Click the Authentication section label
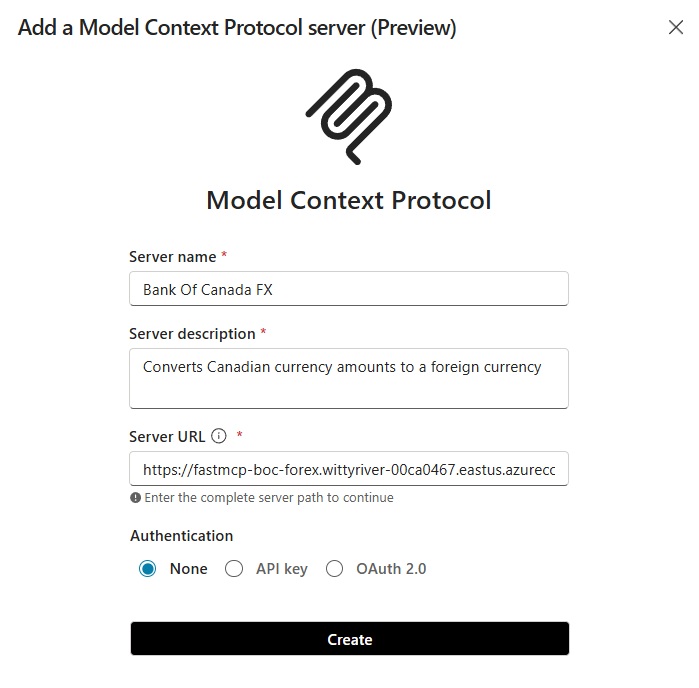The height and width of the screenshot is (688, 699). pyautogui.click(x=181, y=535)
